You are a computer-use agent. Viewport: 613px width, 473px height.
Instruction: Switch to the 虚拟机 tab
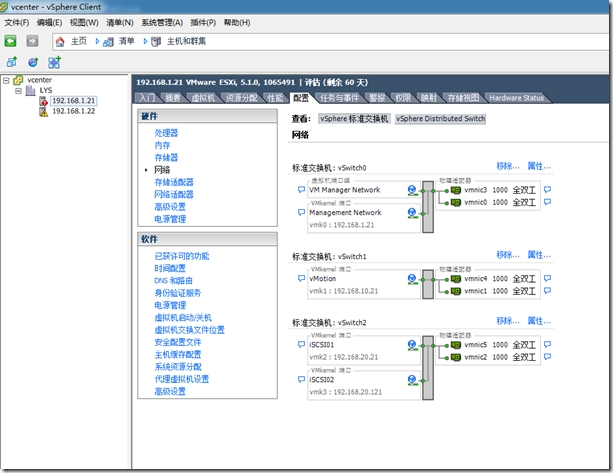coord(203,98)
